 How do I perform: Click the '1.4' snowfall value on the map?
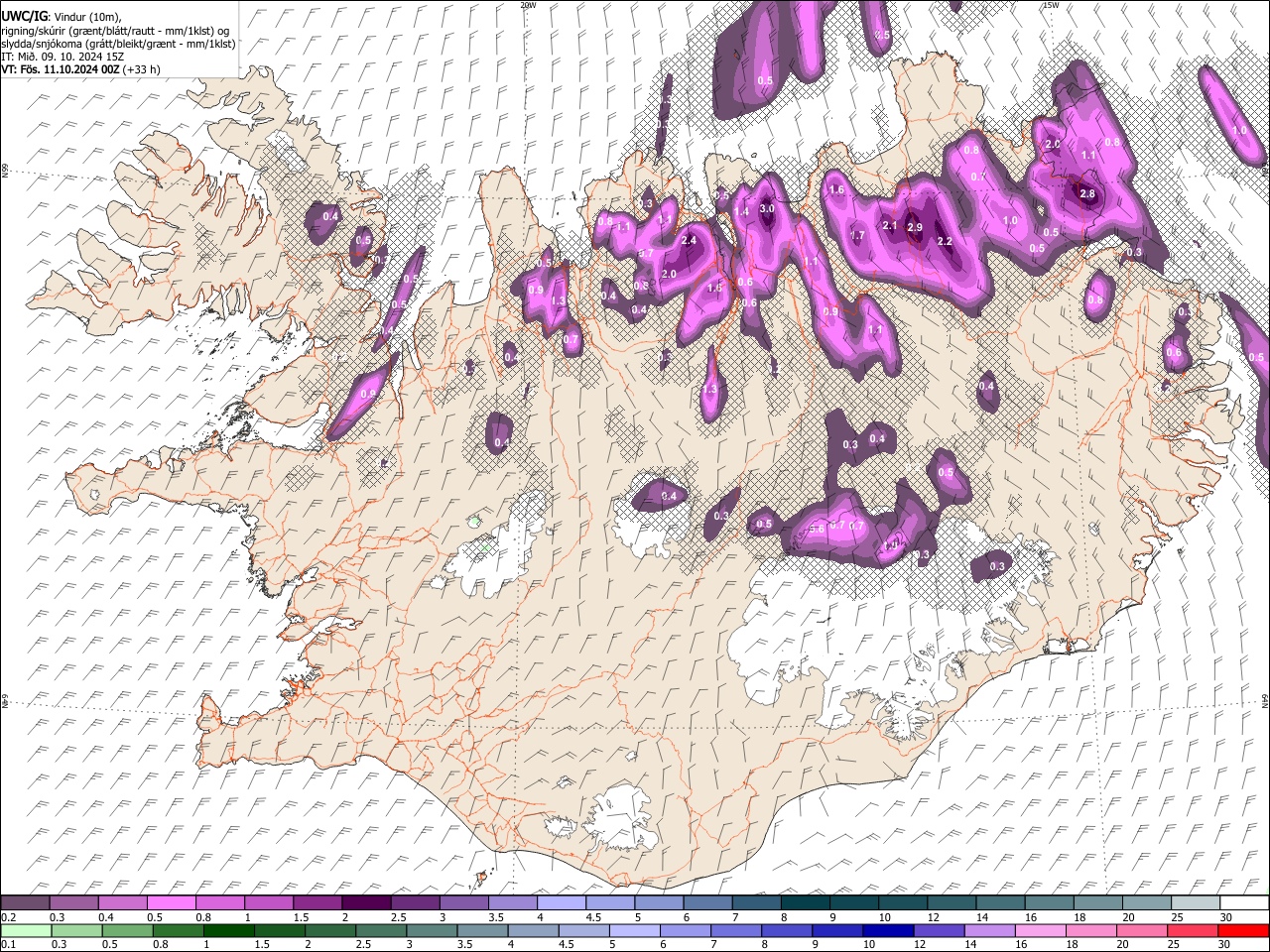742,211
